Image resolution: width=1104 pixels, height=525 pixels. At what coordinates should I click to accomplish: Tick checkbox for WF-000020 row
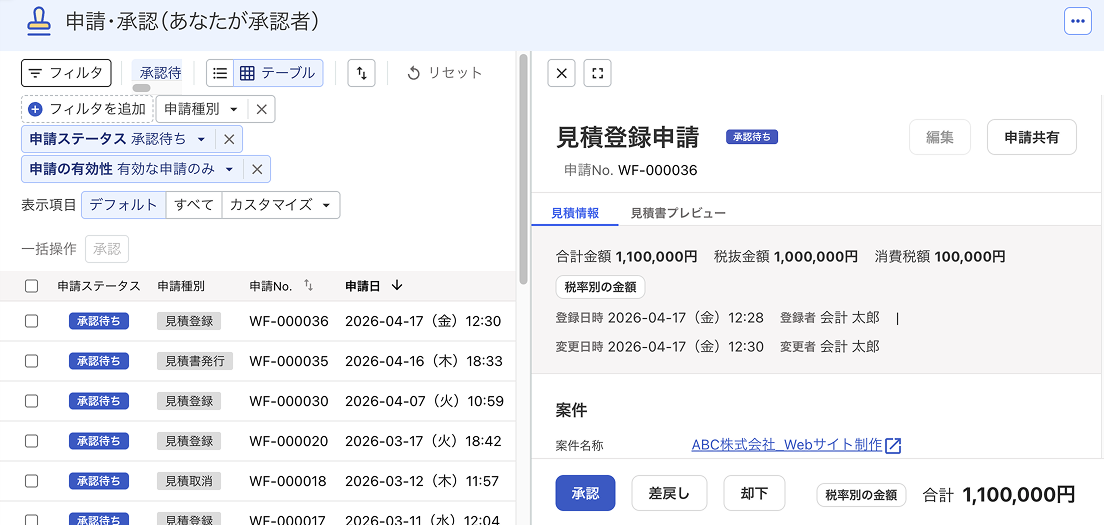31,441
